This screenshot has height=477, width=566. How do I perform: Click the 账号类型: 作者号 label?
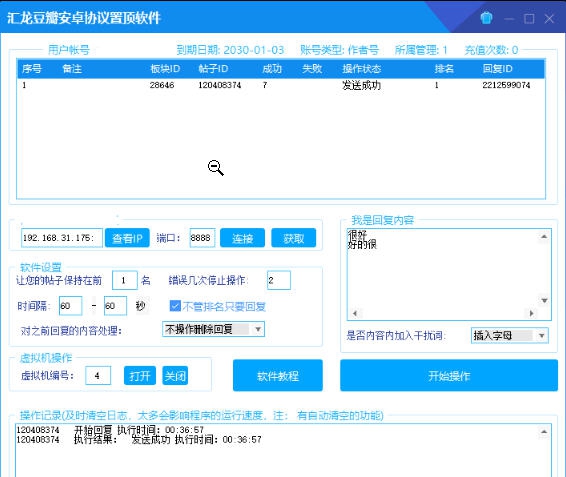(x=339, y=50)
